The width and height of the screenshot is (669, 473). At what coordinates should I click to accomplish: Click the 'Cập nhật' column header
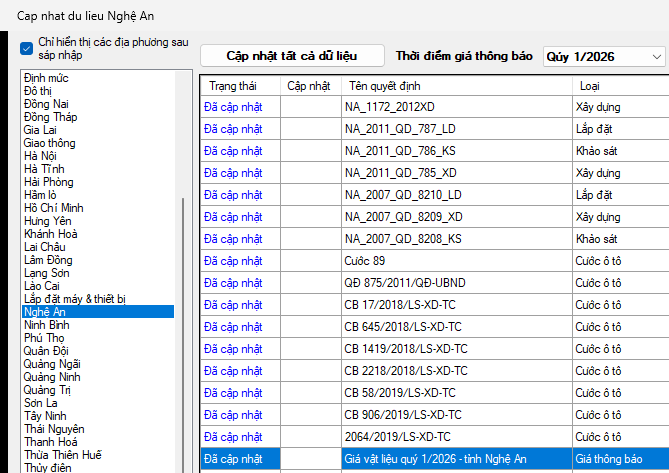click(x=309, y=86)
